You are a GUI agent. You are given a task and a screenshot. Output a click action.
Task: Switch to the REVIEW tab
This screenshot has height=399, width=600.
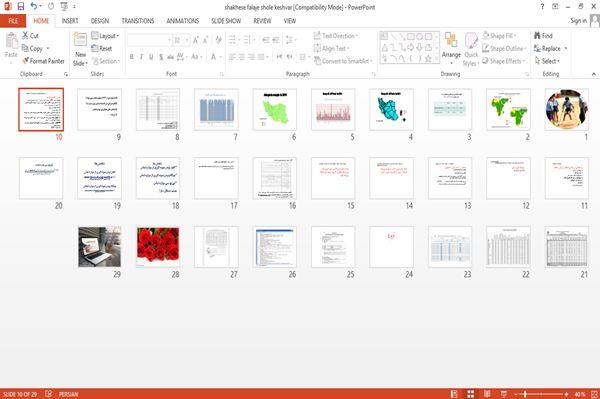point(262,21)
